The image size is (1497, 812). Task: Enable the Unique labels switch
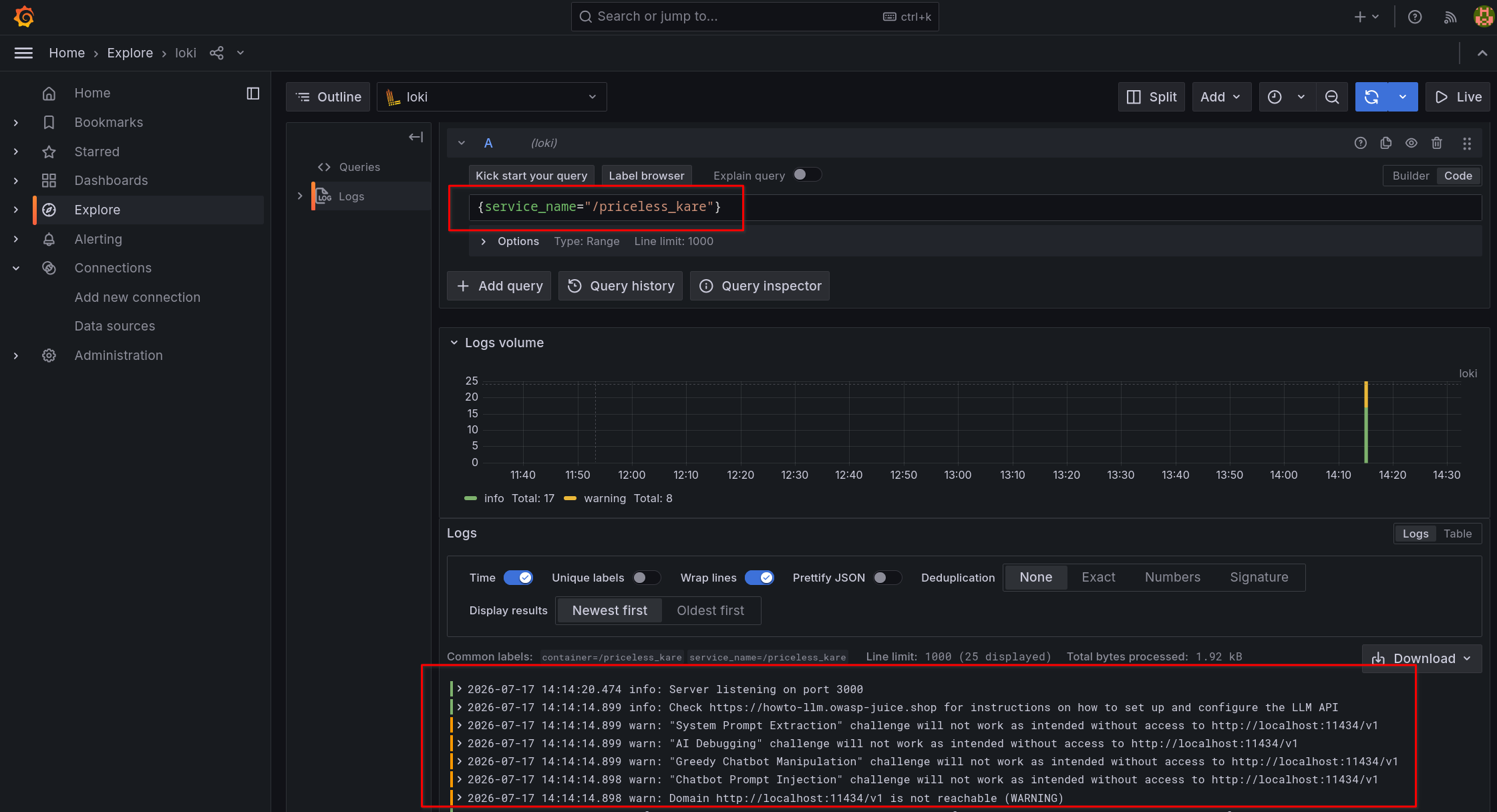pyautogui.click(x=646, y=578)
